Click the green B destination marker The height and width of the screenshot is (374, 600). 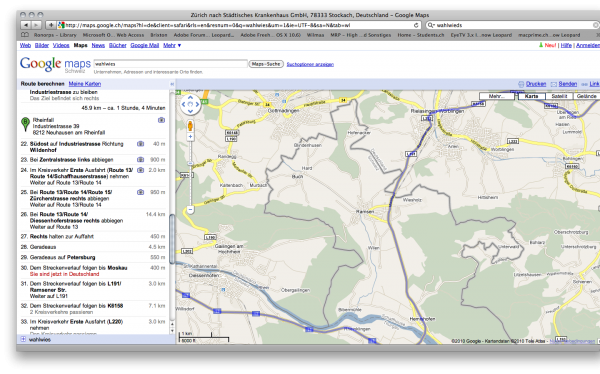[x=25, y=124]
